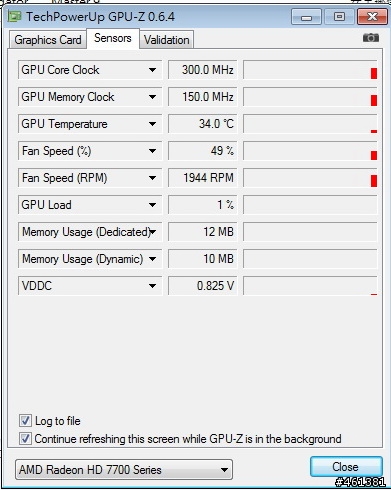391x490 pixels.
Task: Expand the GPU Memory Clock sensor options
Action: (x=152, y=97)
